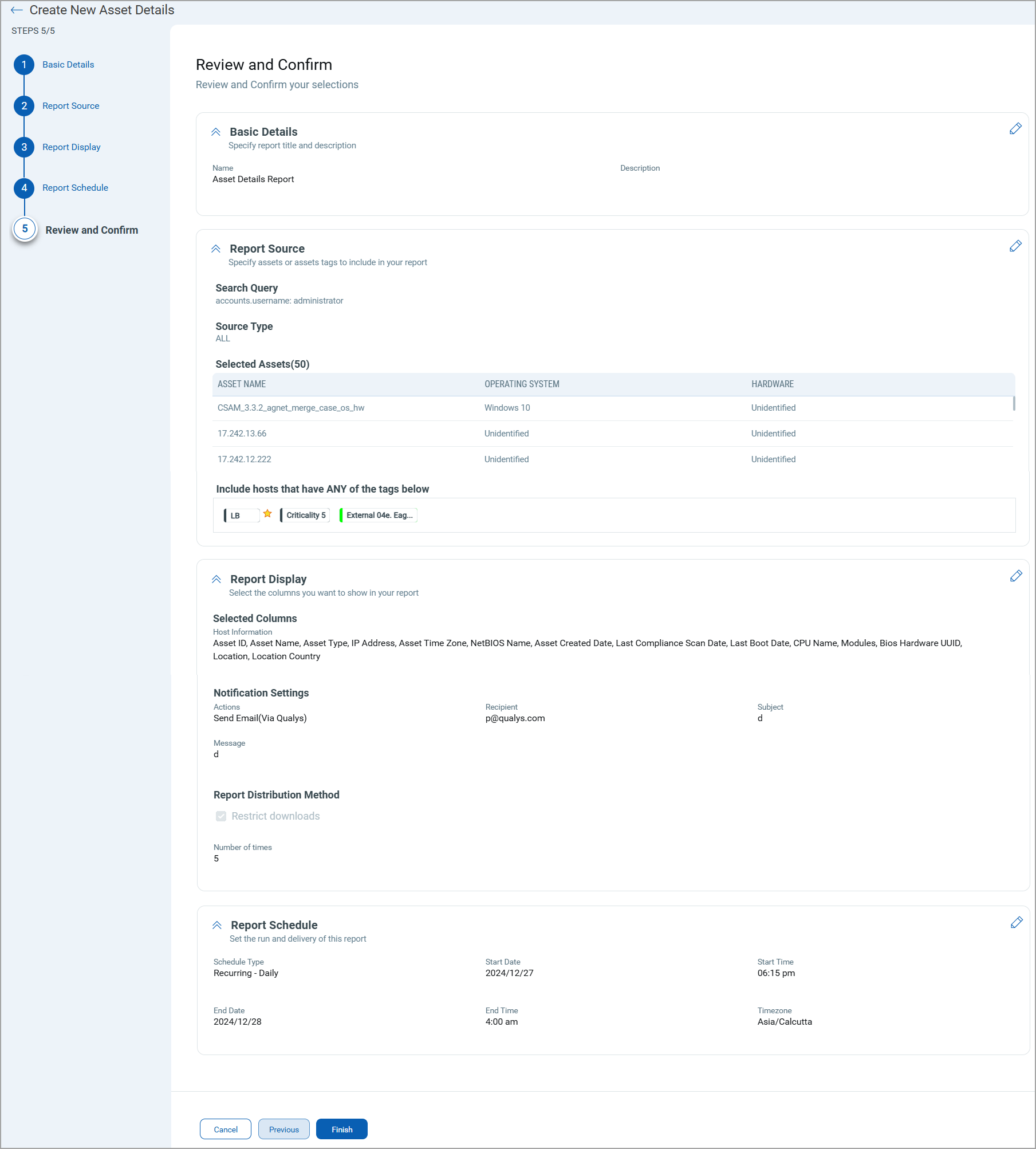Select the Review and Confirm step label
This screenshot has width=1036, height=1149.
[x=92, y=230]
